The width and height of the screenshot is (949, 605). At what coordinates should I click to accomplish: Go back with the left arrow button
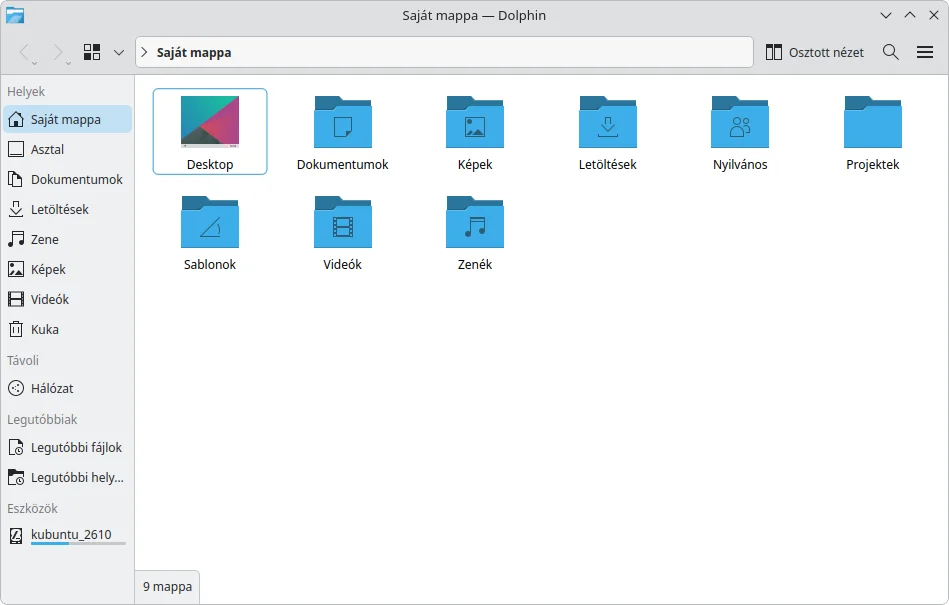[x=24, y=53]
